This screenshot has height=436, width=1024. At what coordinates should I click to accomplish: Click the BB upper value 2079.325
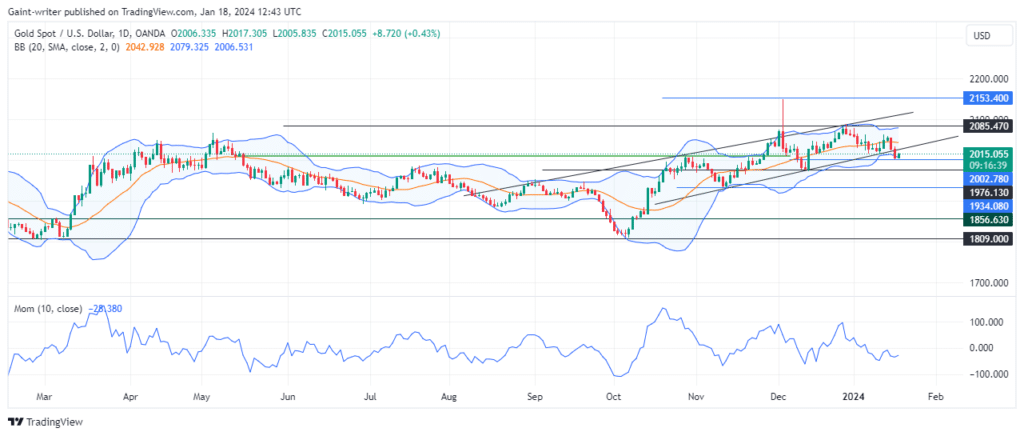coord(189,47)
